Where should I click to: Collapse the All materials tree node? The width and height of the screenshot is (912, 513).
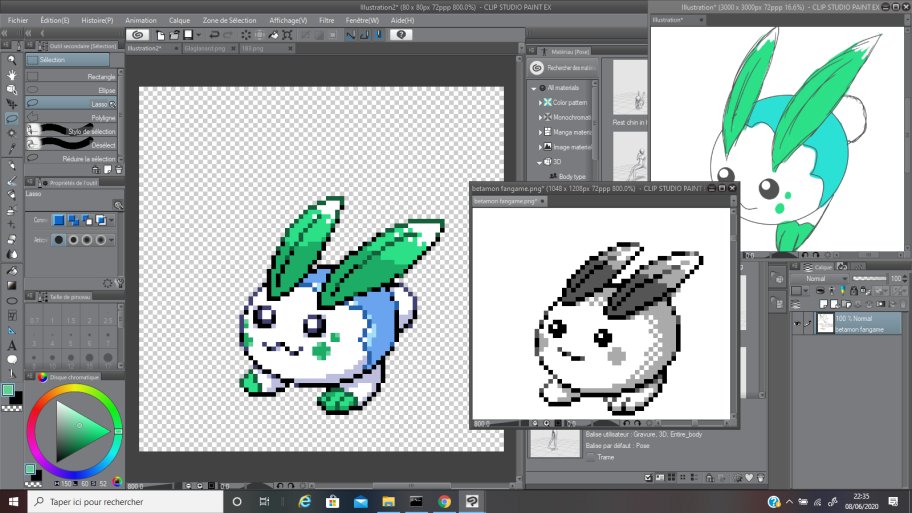pyautogui.click(x=533, y=88)
